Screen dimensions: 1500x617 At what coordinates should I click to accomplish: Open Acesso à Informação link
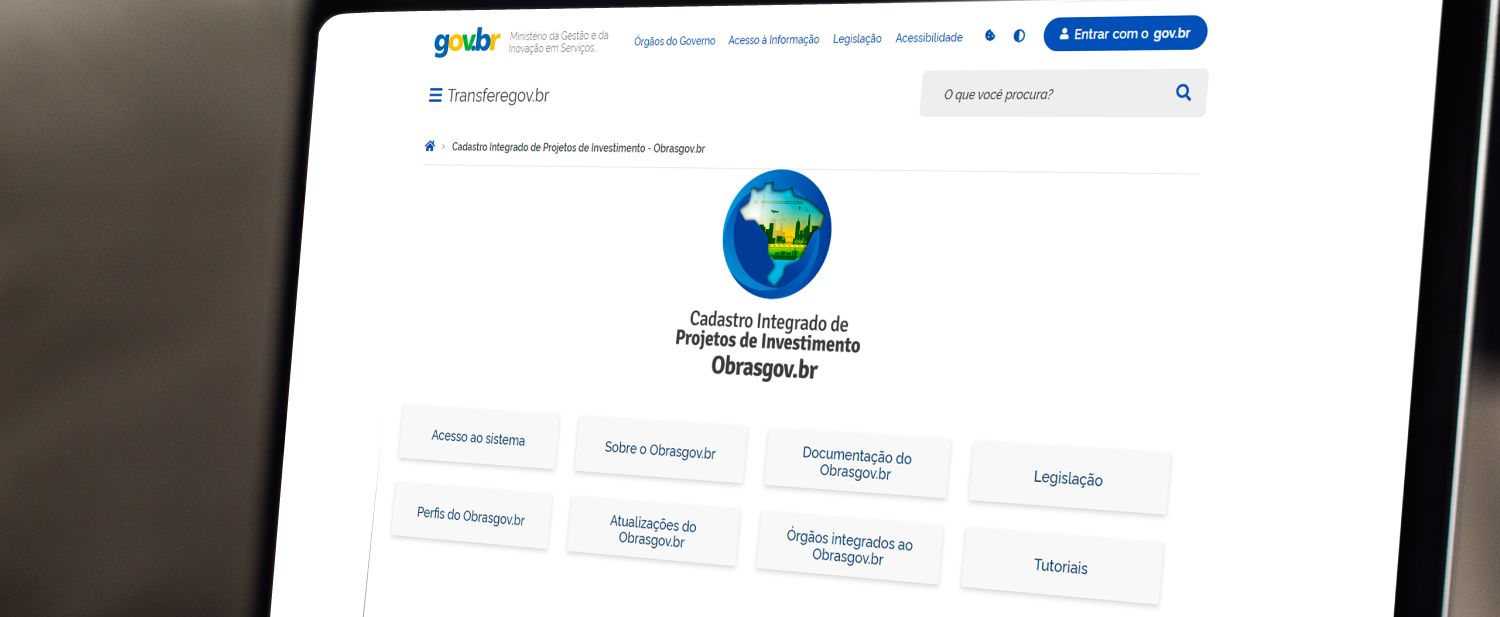[x=773, y=40]
